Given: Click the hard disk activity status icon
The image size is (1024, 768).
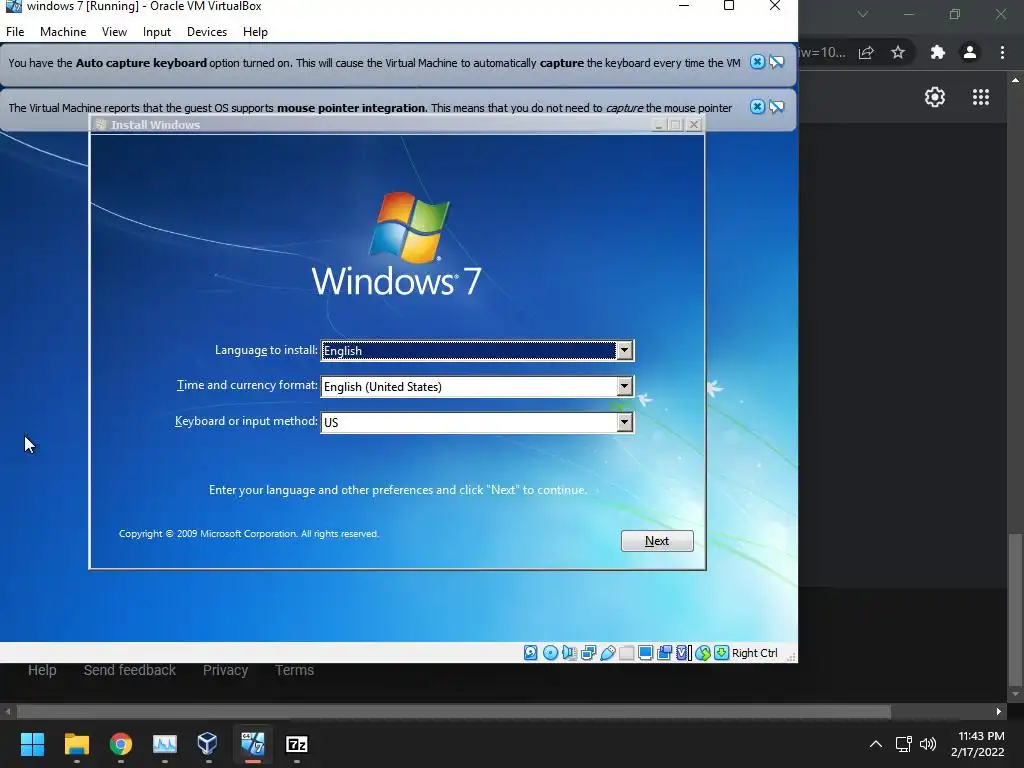Looking at the screenshot, I should [x=531, y=652].
